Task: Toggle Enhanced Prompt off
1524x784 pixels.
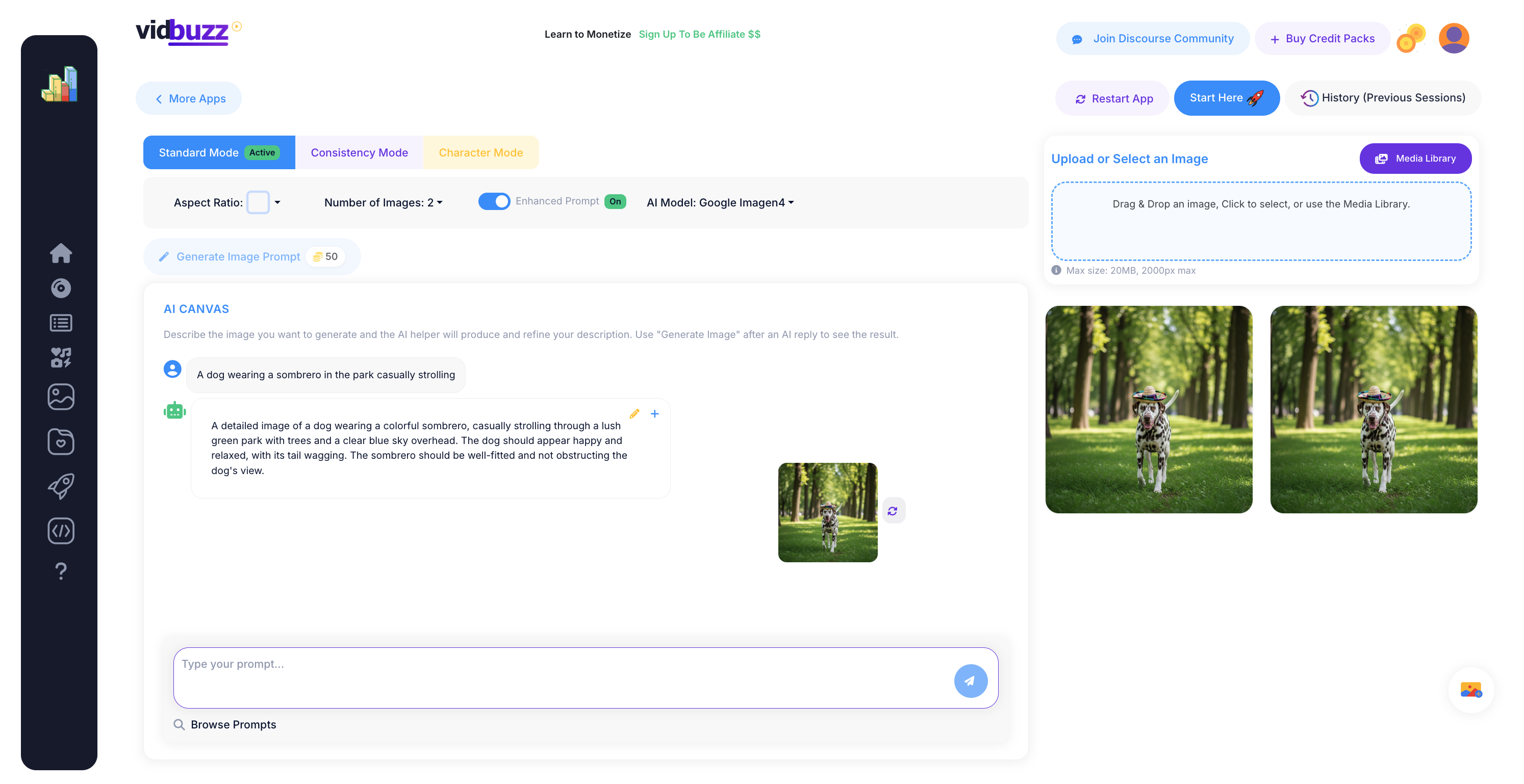Action: 494,201
